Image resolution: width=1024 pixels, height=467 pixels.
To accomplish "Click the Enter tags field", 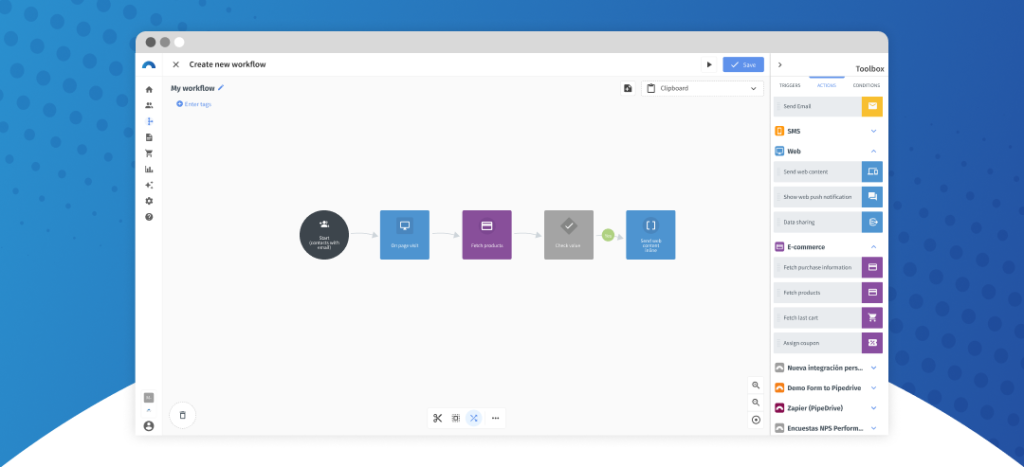I will [x=196, y=104].
